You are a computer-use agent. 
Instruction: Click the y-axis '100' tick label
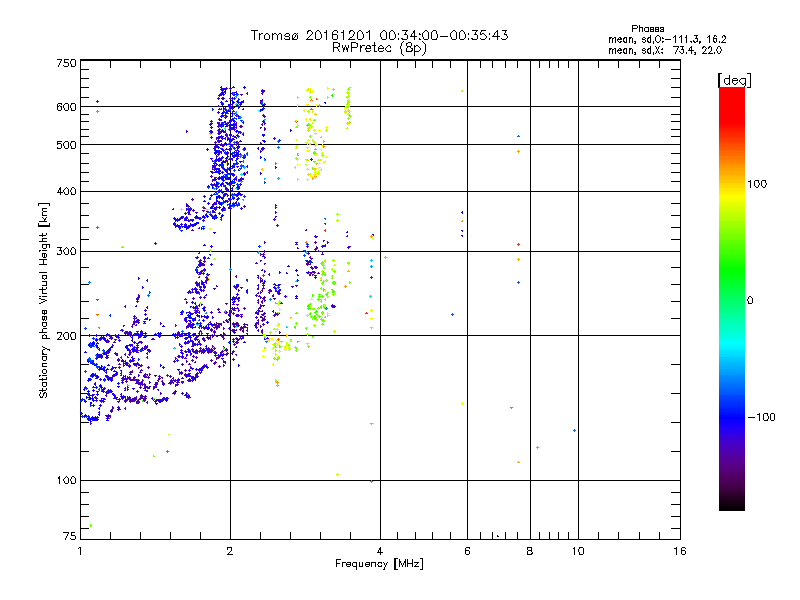pyautogui.click(x=66, y=481)
